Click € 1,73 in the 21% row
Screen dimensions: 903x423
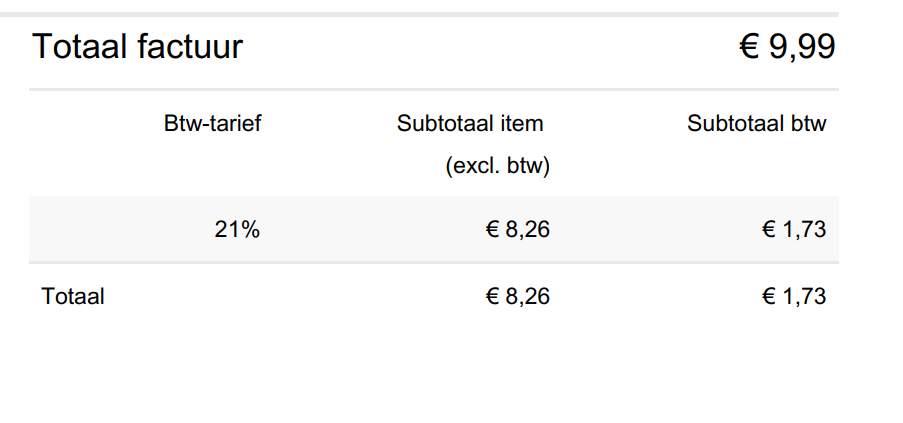tap(794, 230)
